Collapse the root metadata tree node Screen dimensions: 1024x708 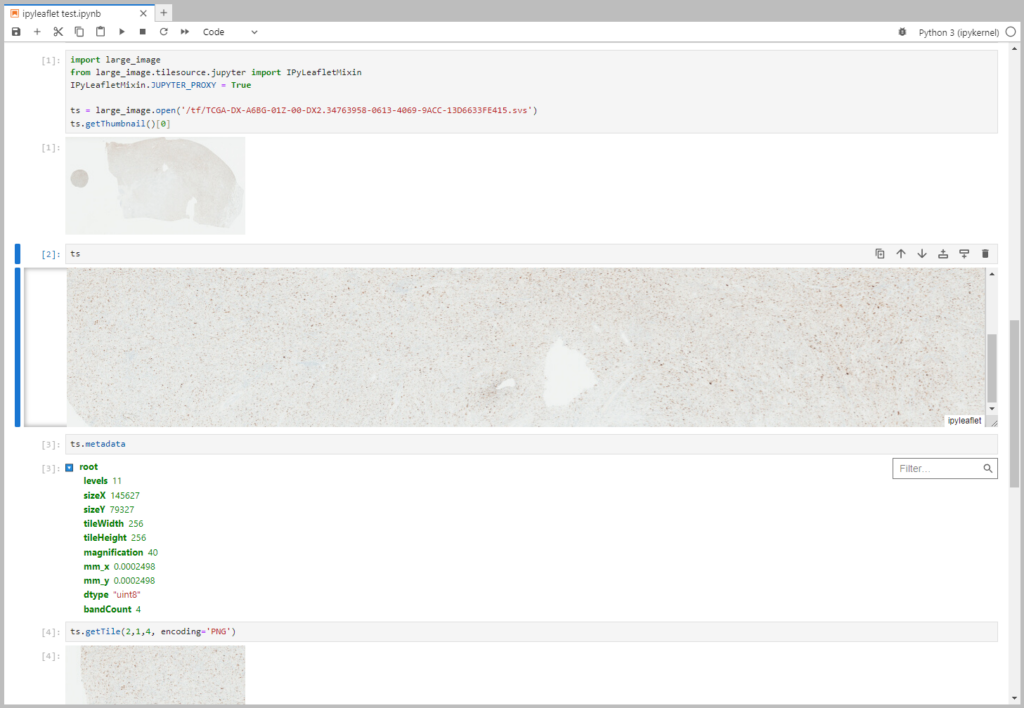click(69, 468)
